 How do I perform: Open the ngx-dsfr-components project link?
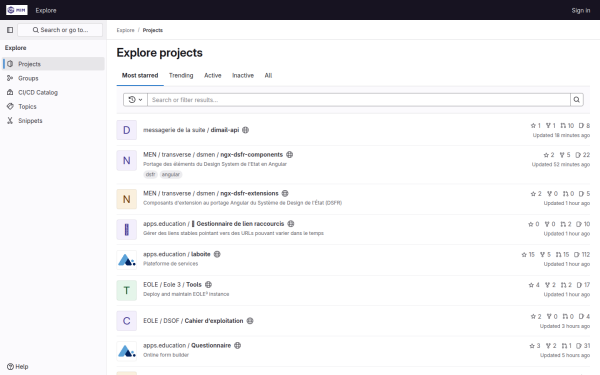click(x=213, y=155)
